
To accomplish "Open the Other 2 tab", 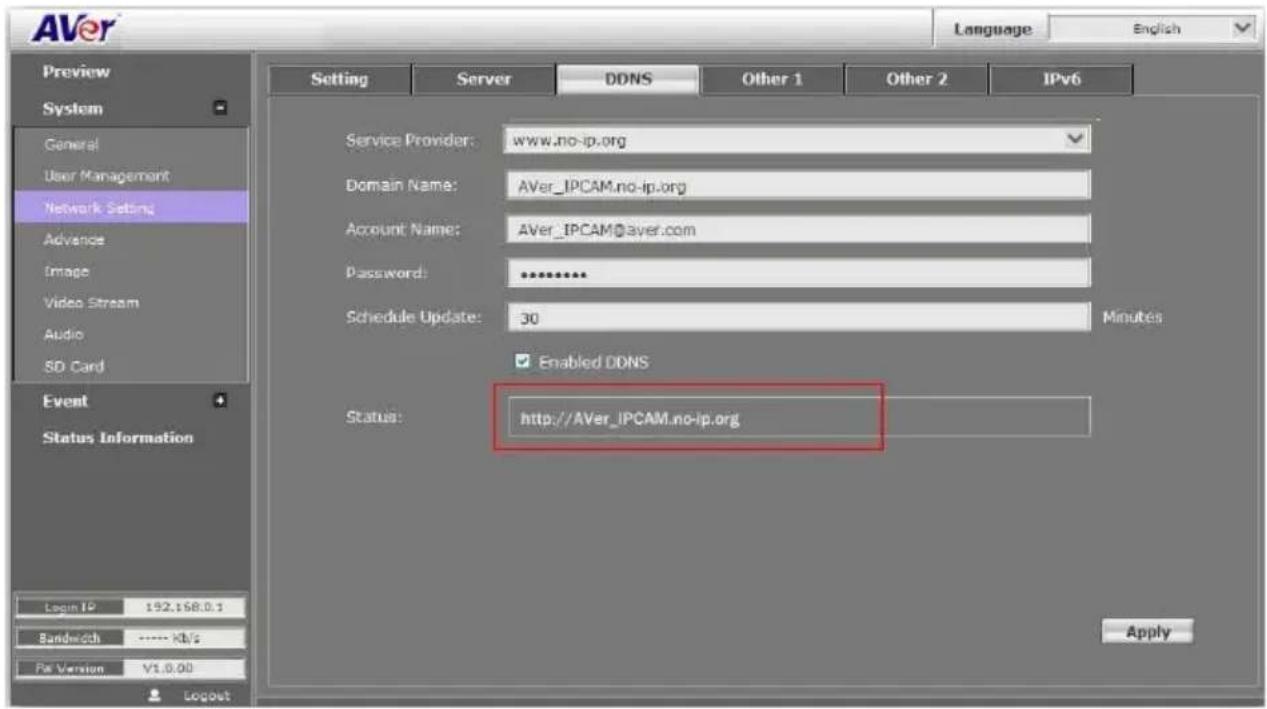I will pos(916,80).
